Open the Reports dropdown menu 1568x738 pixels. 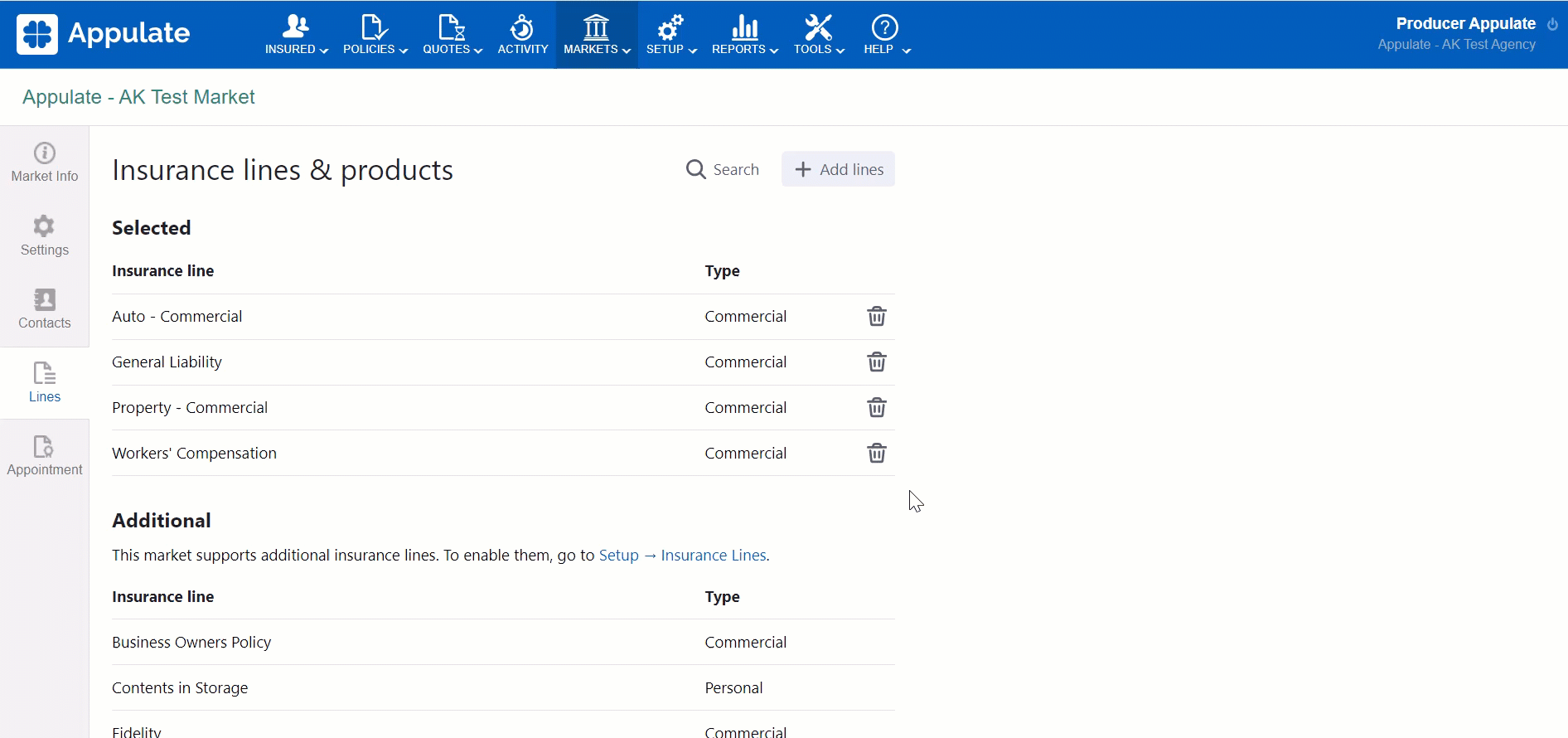745,35
